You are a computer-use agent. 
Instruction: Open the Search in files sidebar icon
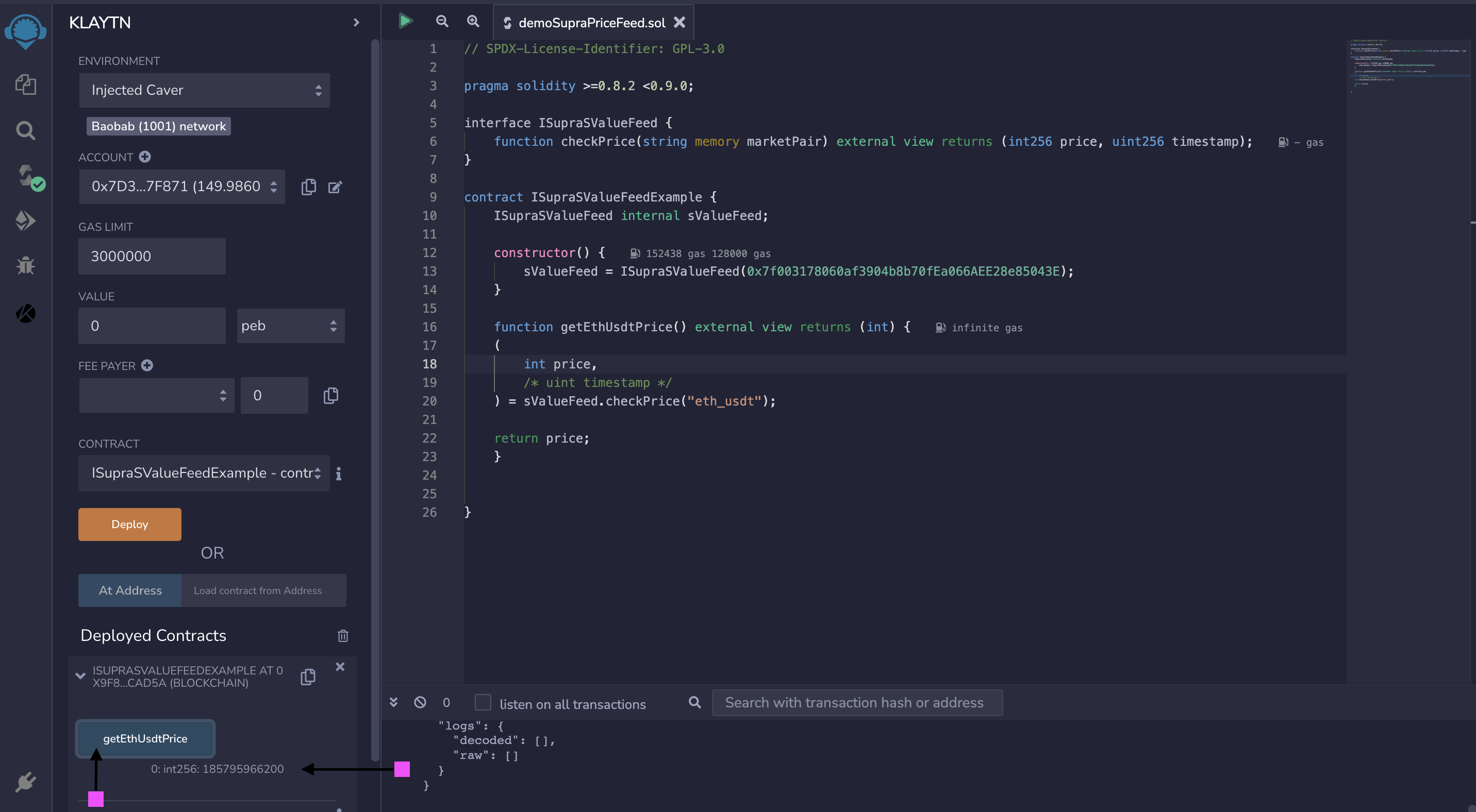(x=25, y=130)
